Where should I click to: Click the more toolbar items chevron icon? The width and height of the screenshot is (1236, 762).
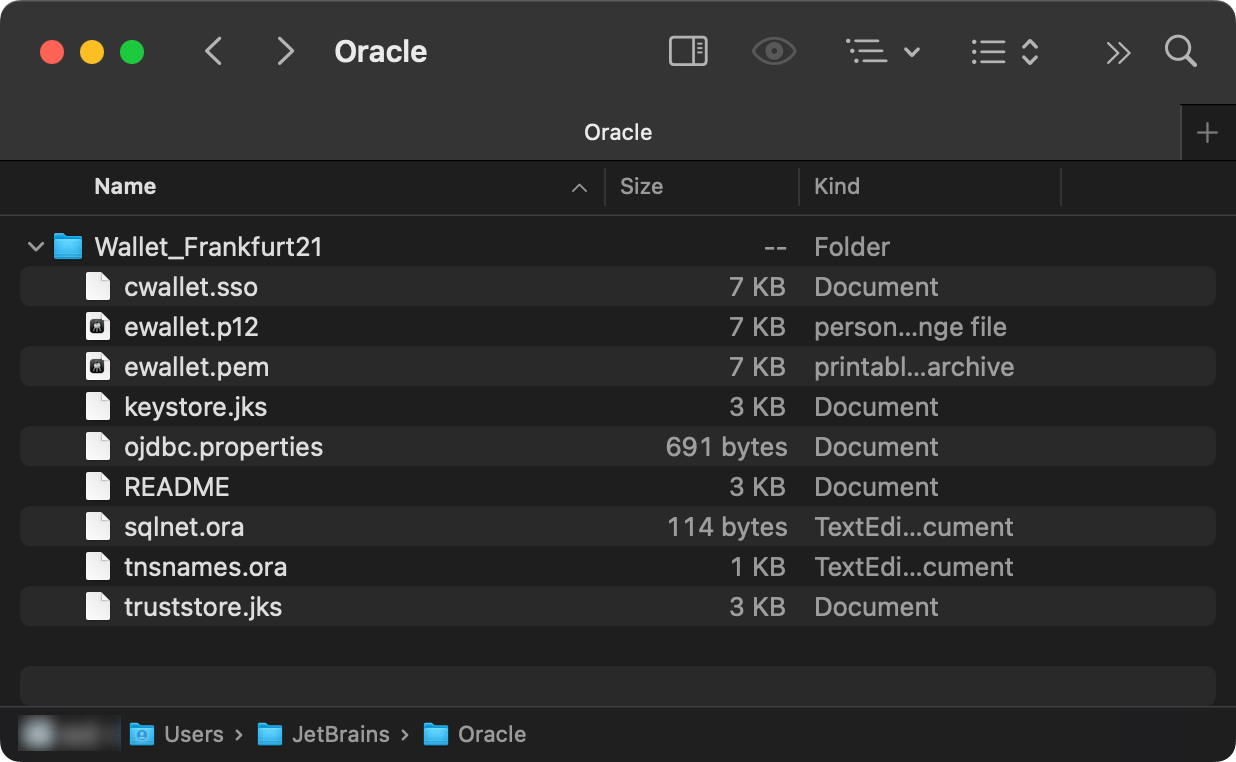1118,51
